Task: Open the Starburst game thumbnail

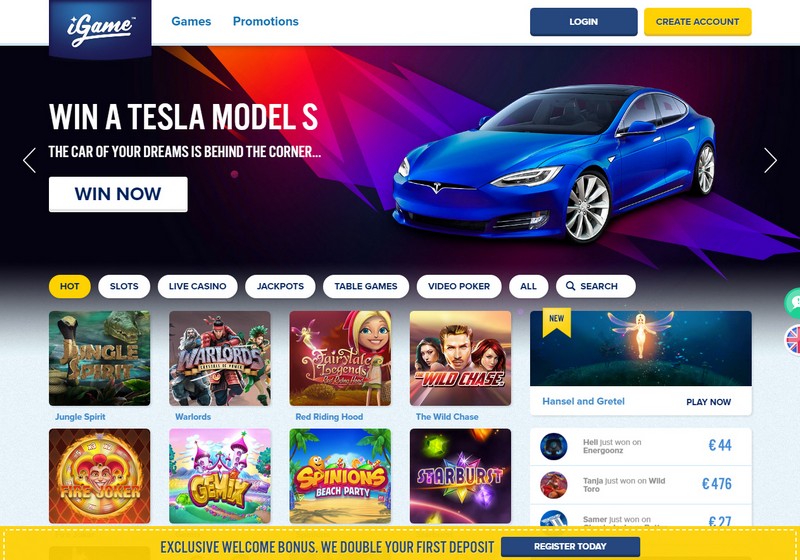Action: (460, 476)
